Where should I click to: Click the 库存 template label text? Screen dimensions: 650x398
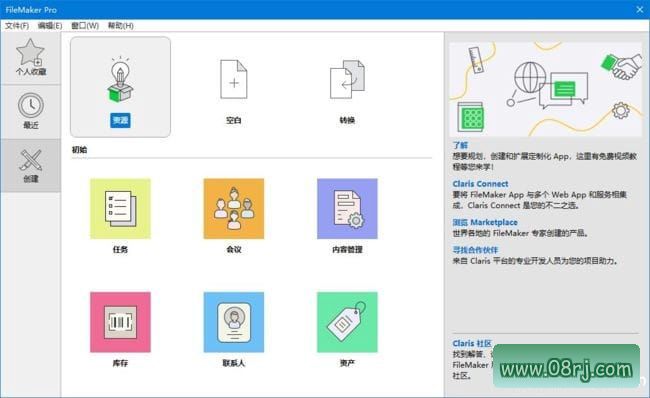click(x=120, y=363)
